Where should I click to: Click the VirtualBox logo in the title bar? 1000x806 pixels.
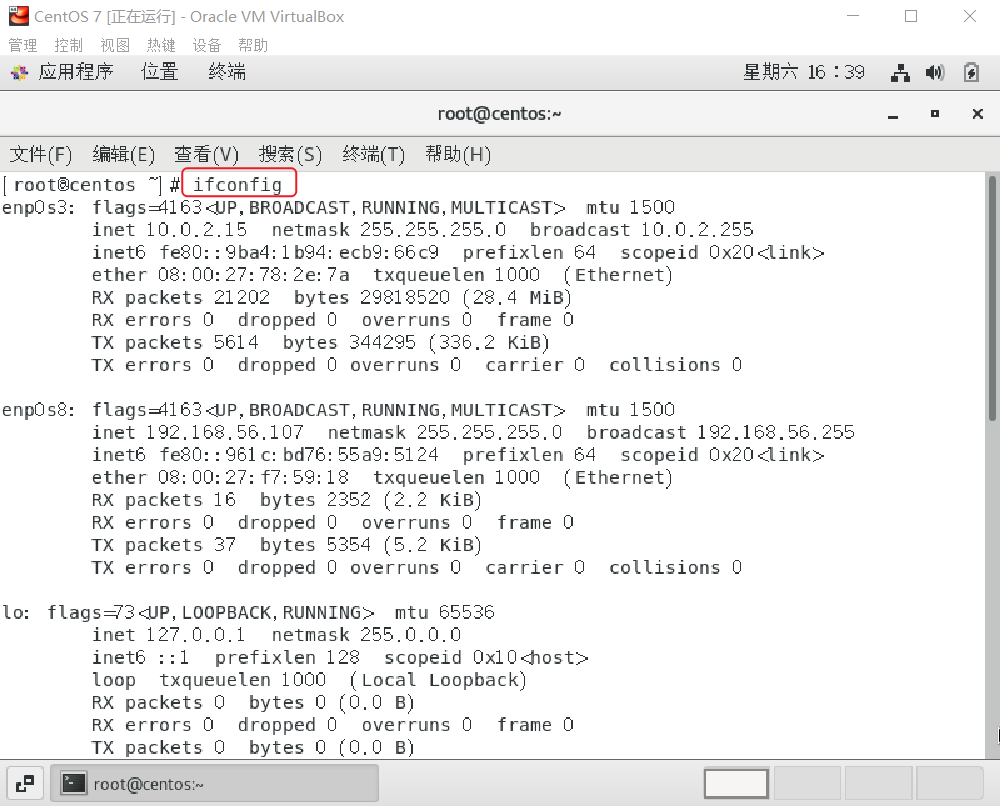[18, 16]
